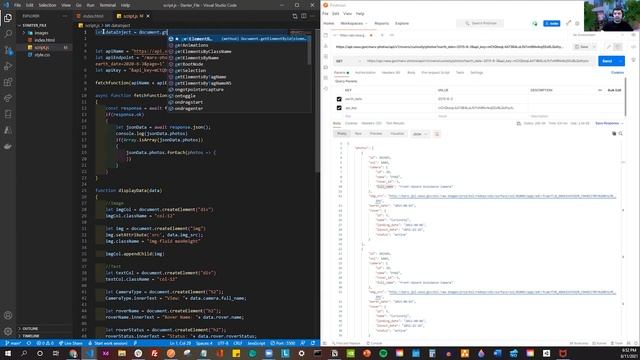This screenshot has width=640, height=360.
Task: Click the request URL input field in Postman
Action: point(479,61)
